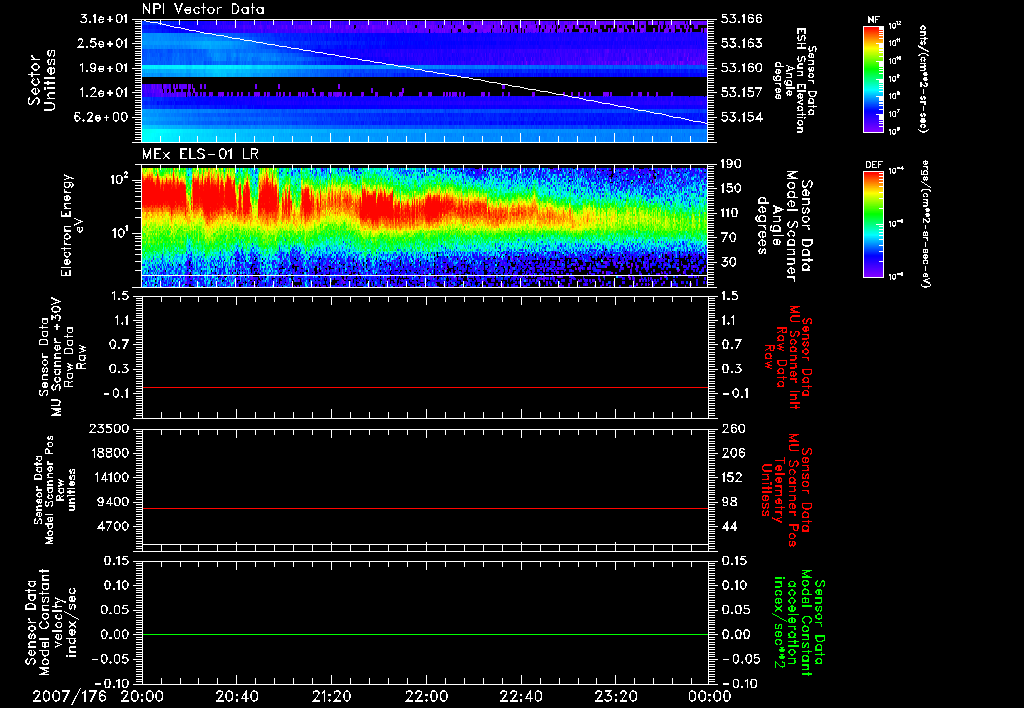Click the "Electron Energy eV" axis title

[x=72, y=225]
